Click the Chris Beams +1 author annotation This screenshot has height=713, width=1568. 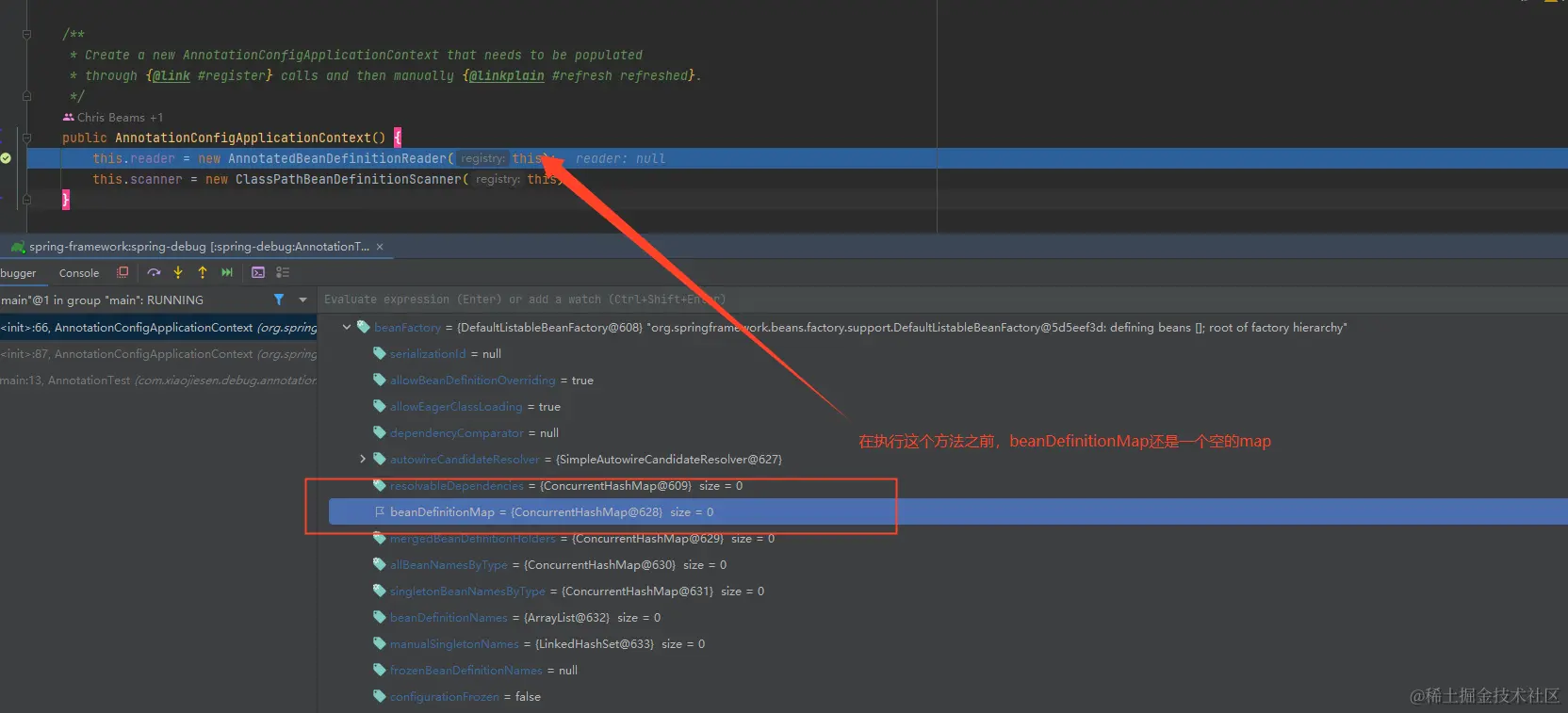(120, 118)
